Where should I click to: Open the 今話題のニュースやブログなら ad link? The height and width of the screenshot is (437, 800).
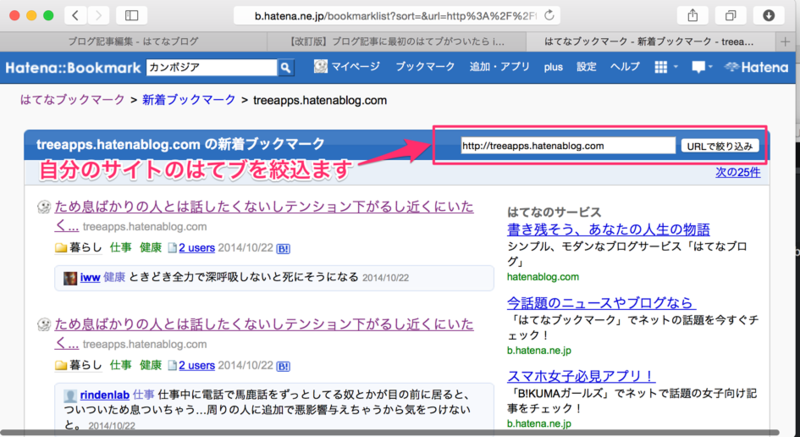tap(602, 303)
